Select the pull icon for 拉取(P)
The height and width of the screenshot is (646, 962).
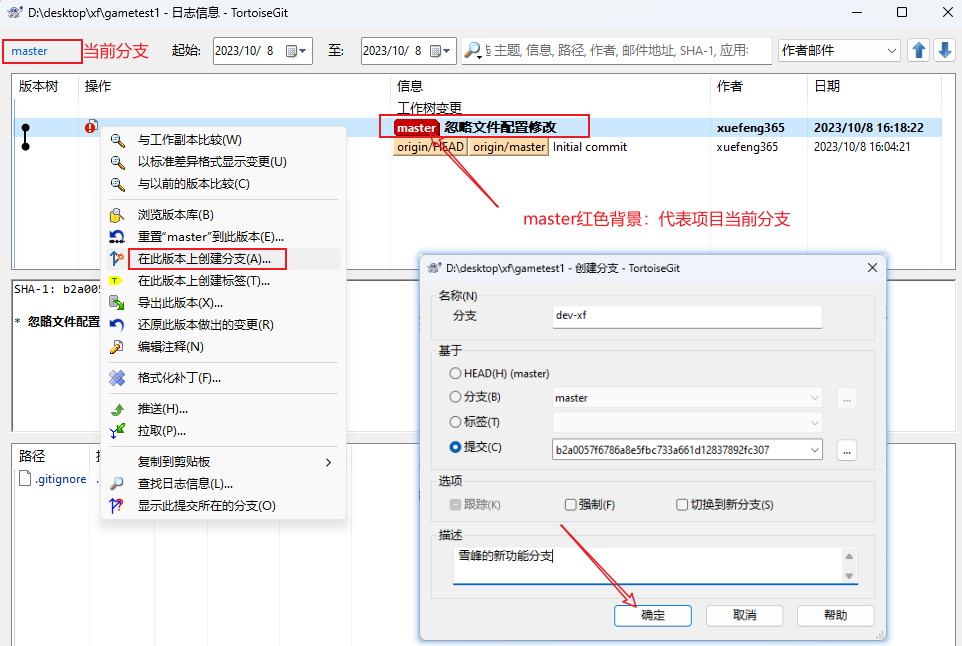pyautogui.click(x=116, y=430)
